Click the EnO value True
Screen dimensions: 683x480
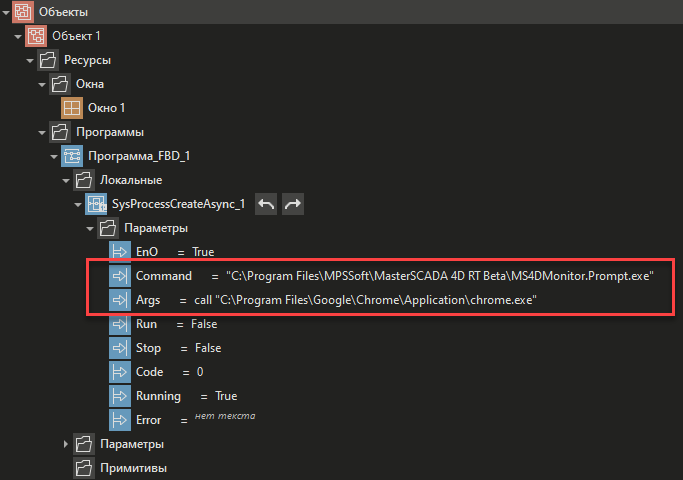coord(203,252)
